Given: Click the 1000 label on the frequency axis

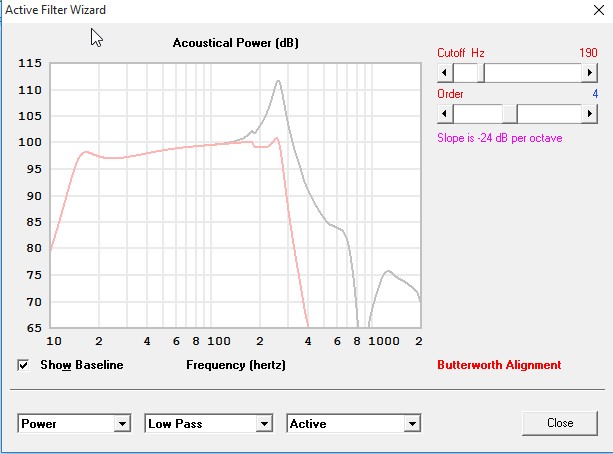Looking at the screenshot, I should [384, 341].
